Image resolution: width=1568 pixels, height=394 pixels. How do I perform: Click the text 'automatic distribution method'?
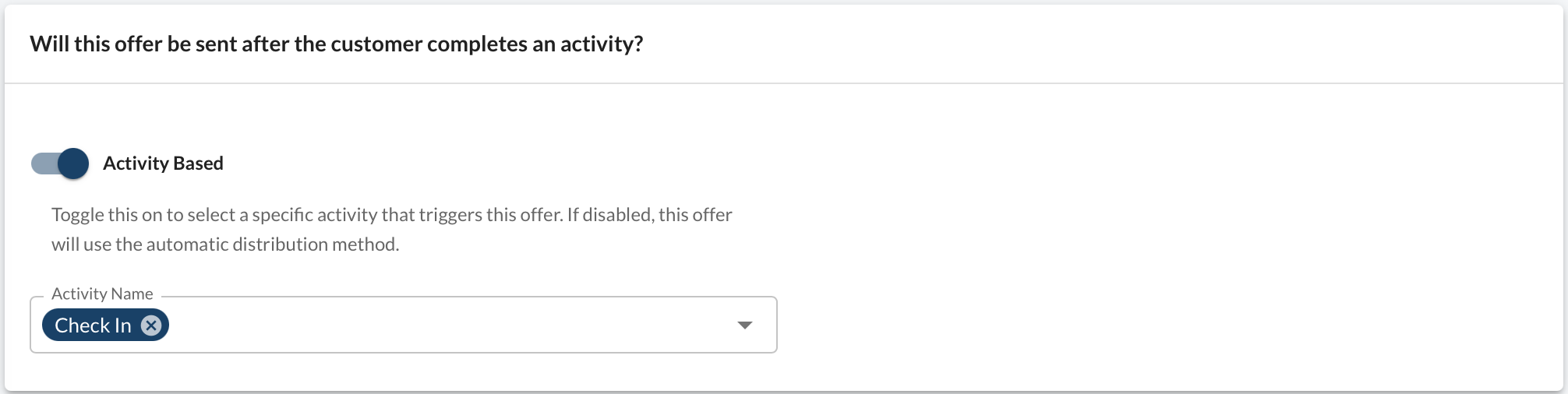pos(272,244)
